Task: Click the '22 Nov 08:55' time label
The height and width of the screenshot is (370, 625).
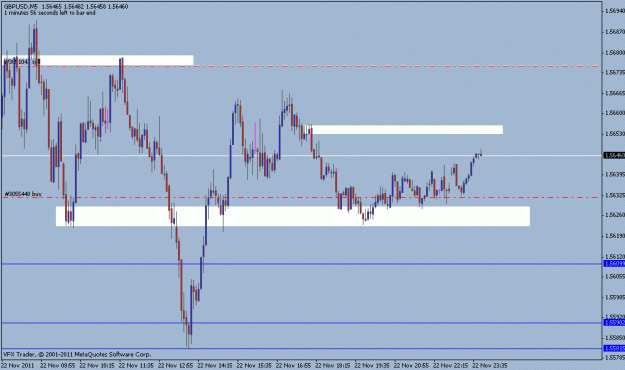Action: 57,365
